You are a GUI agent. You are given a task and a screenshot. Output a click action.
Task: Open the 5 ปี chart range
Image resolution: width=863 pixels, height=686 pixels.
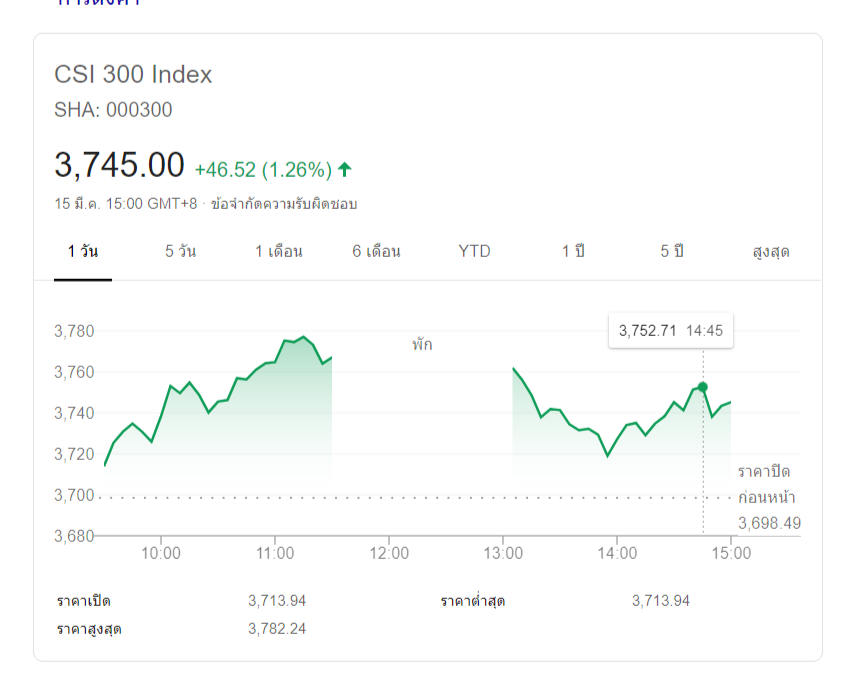671,251
